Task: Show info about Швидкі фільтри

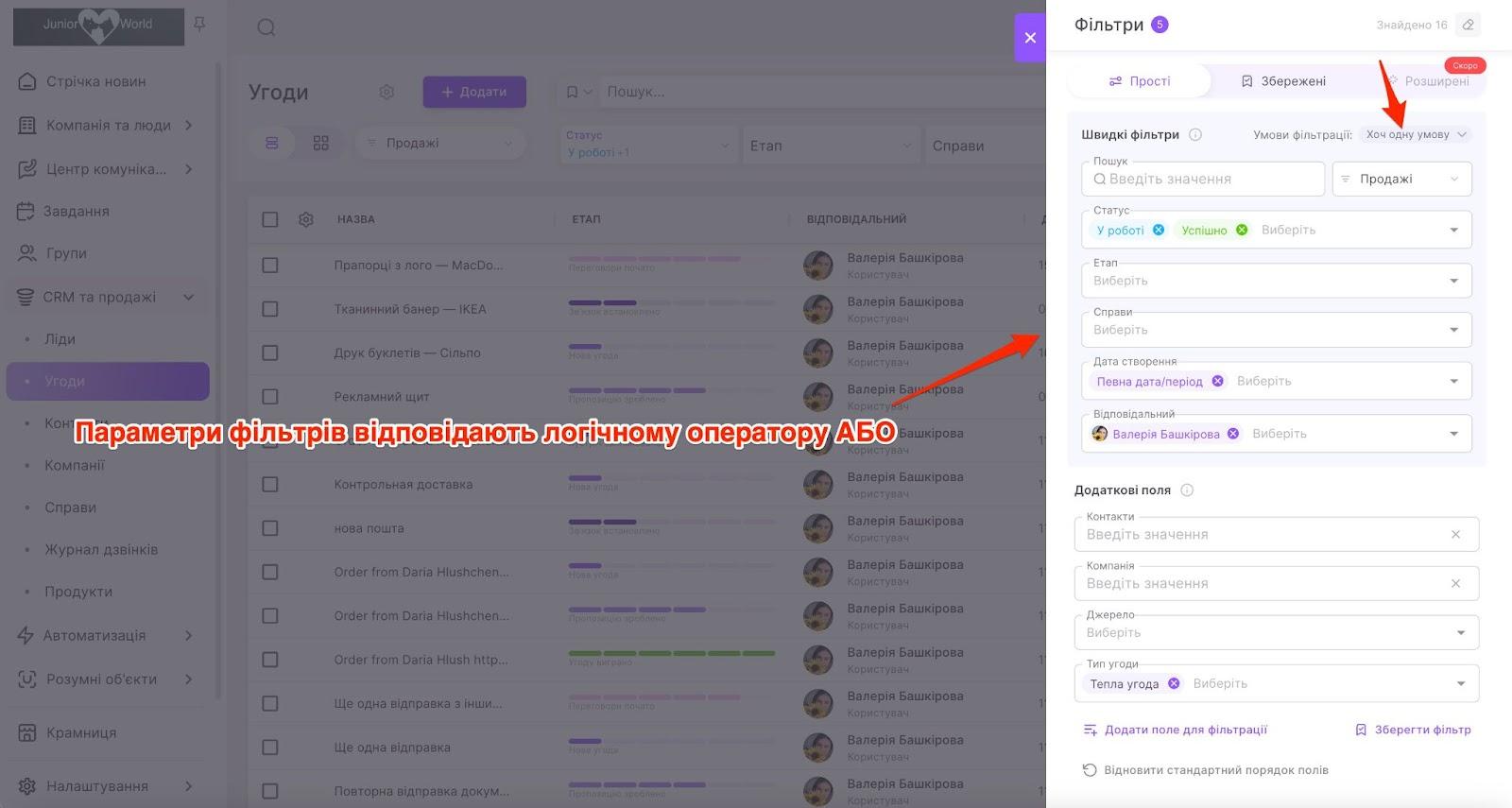Action: coord(1195,134)
